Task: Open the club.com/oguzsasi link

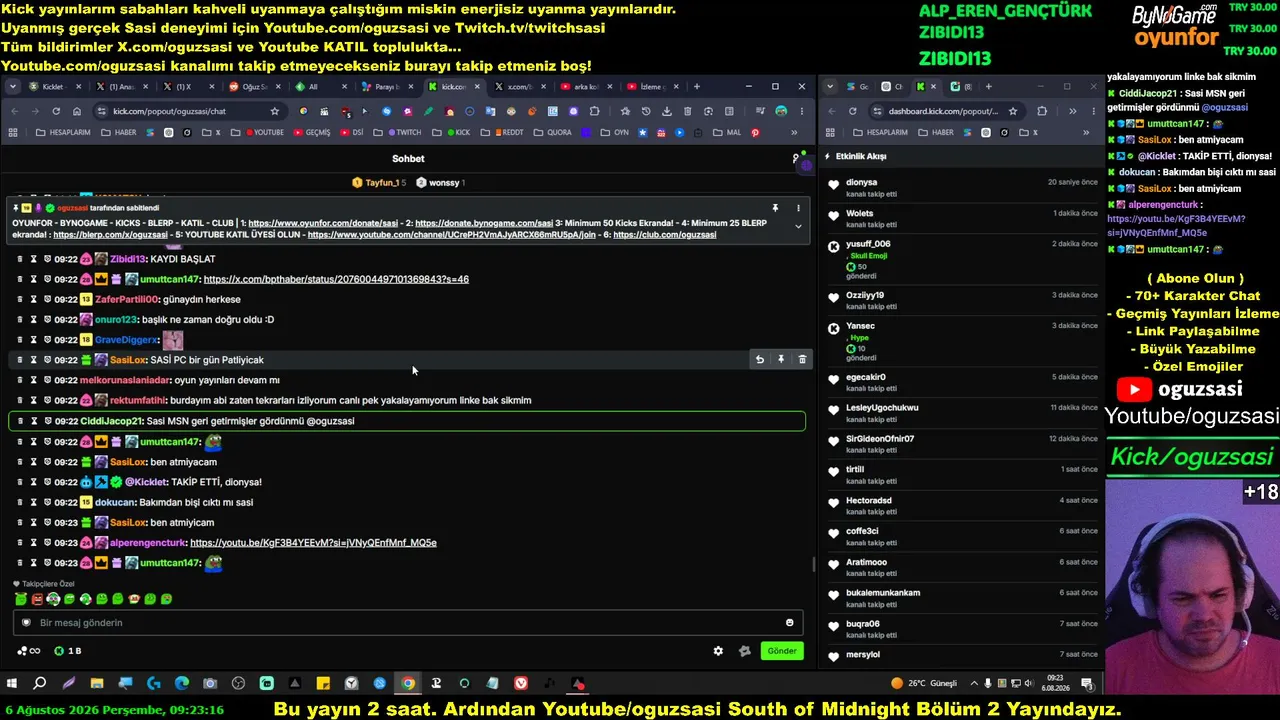Action: [x=665, y=235]
